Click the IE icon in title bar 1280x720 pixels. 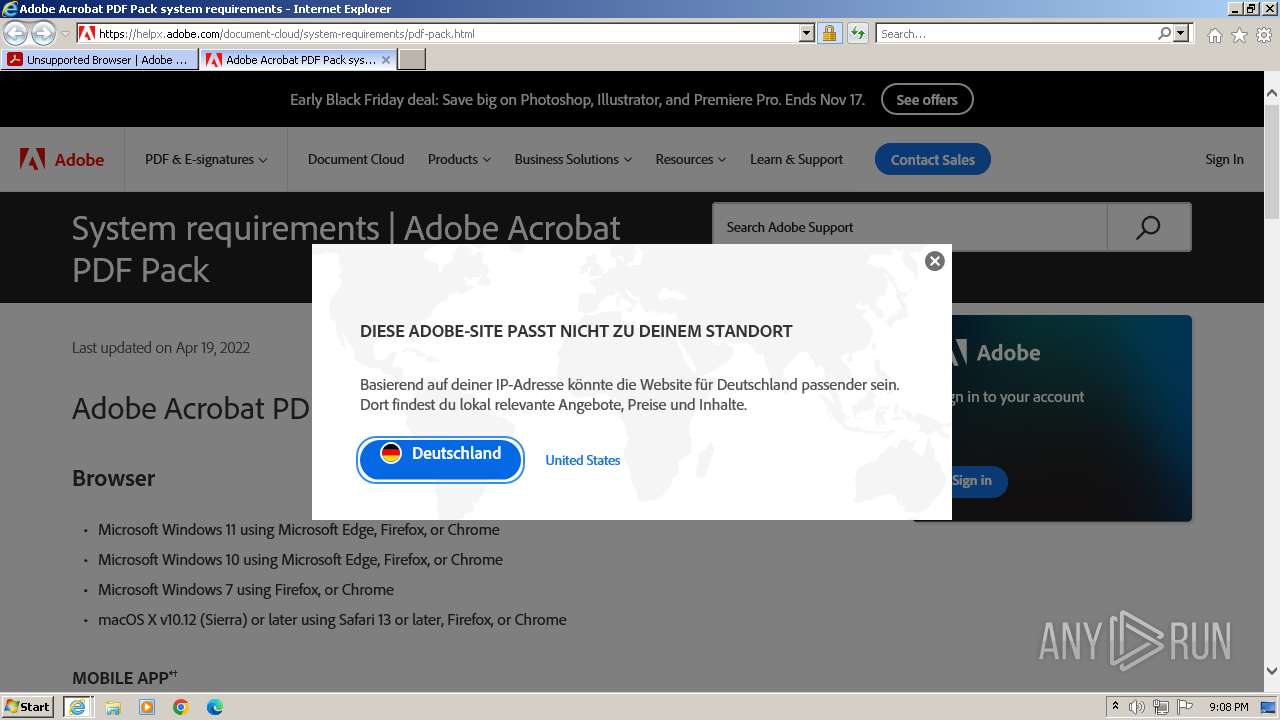click(10, 9)
